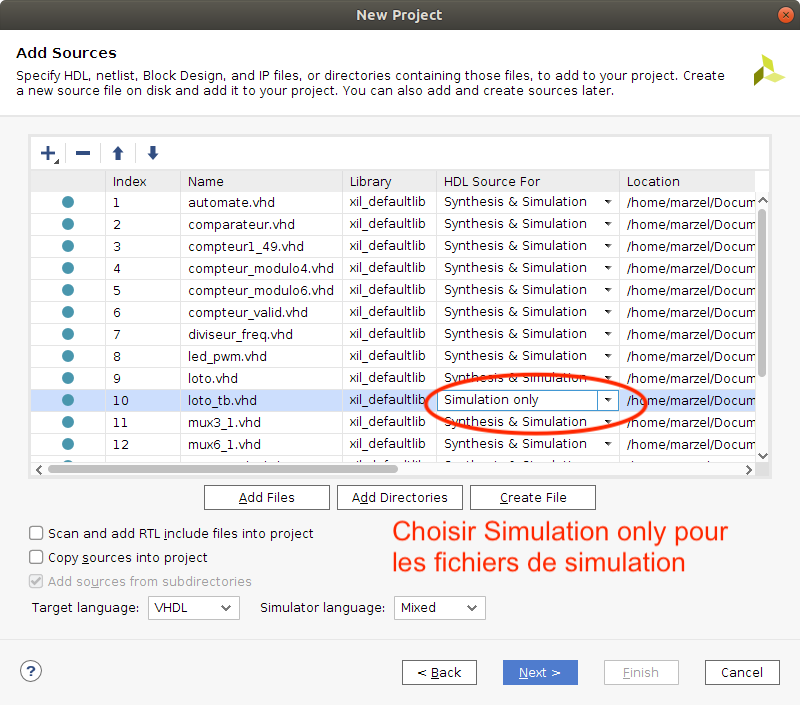
Task: Click the Name column header
Action: pyautogui.click(x=261, y=182)
